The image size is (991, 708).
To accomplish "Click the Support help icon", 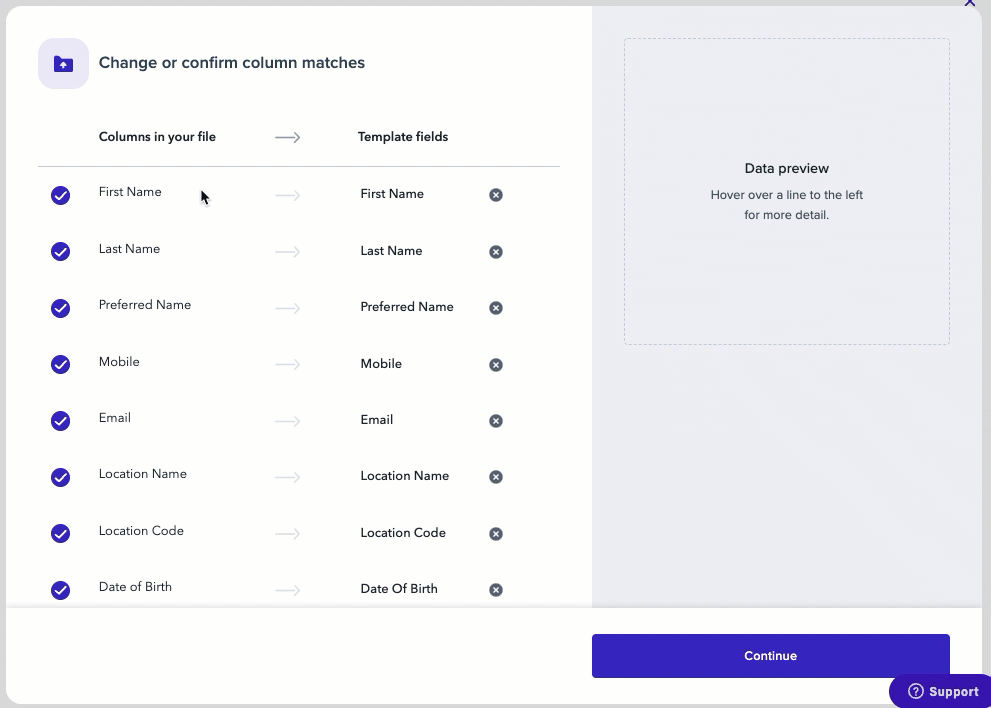I will pos(916,691).
